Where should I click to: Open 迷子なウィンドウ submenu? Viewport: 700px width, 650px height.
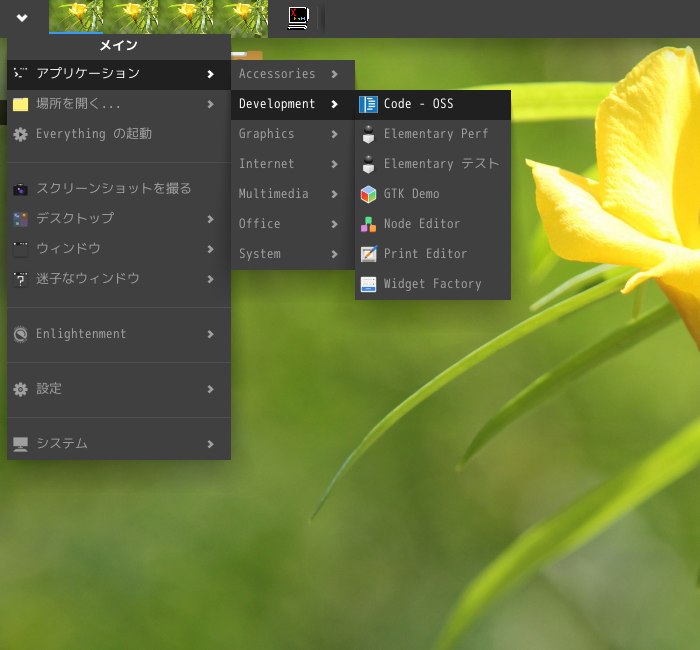click(119, 279)
